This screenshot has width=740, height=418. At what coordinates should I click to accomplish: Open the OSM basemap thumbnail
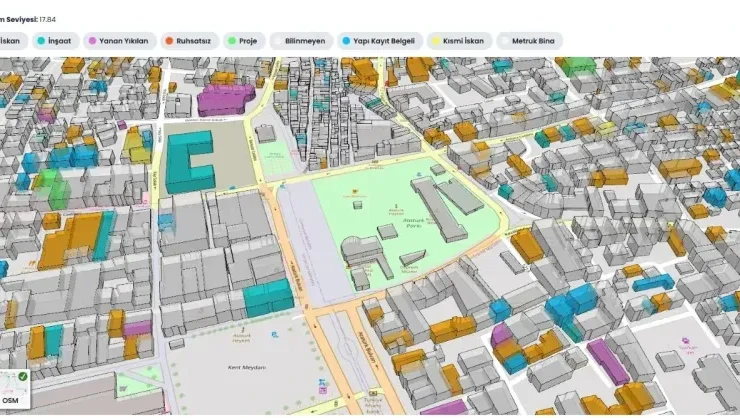tap(13, 389)
